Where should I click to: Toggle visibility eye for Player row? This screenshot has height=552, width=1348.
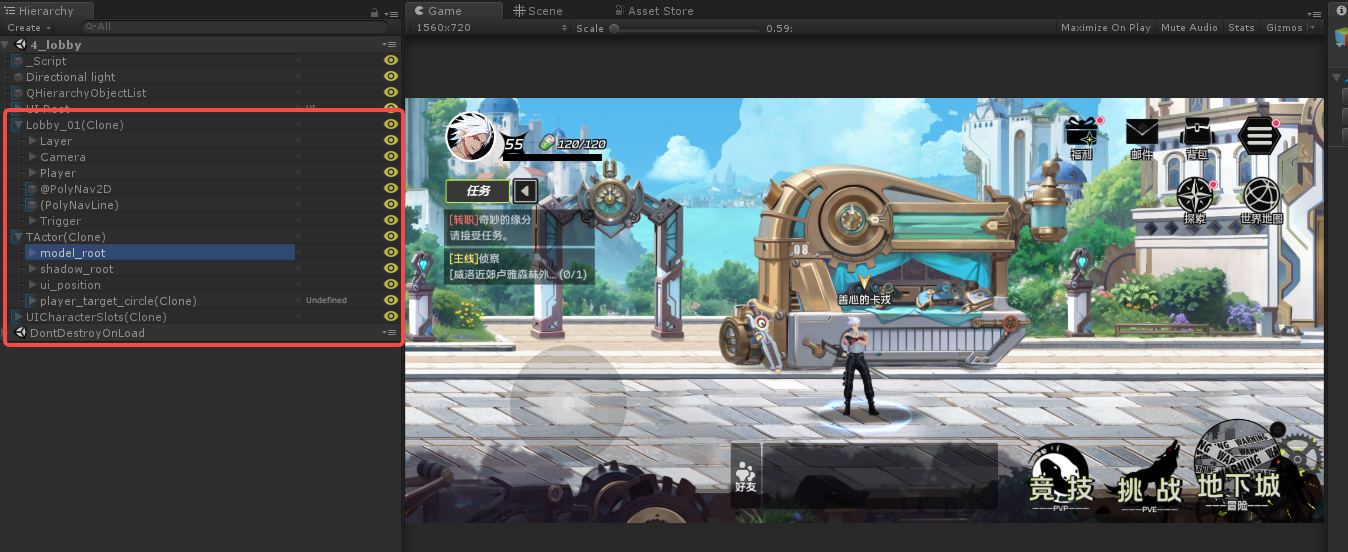391,173
